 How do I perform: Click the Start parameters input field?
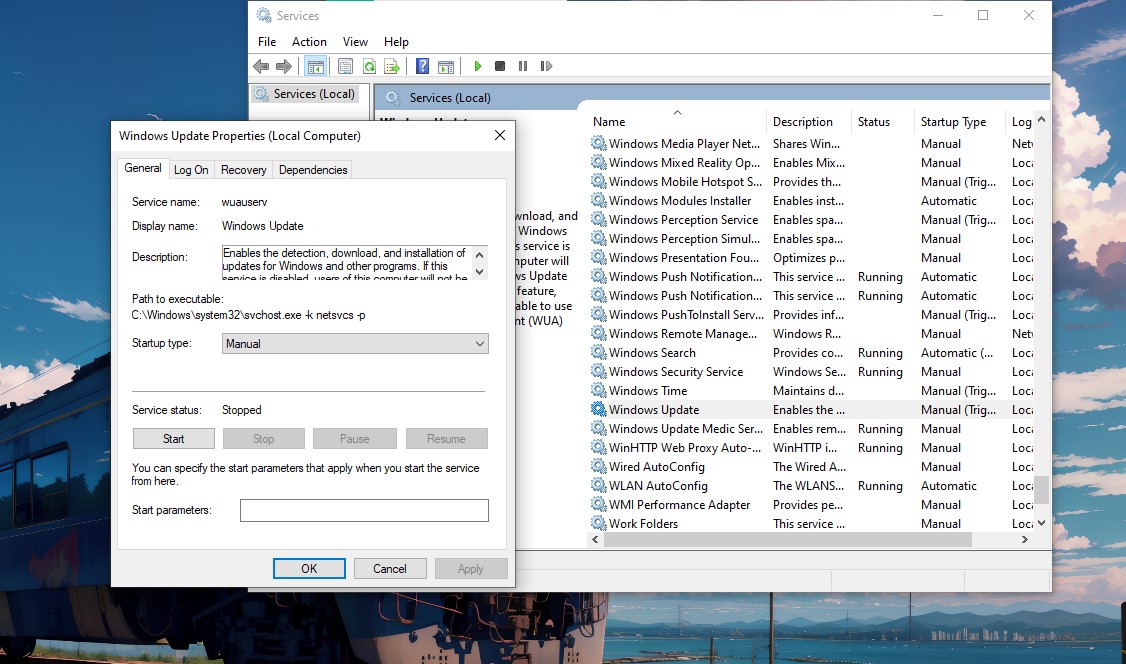pos(364,510)
